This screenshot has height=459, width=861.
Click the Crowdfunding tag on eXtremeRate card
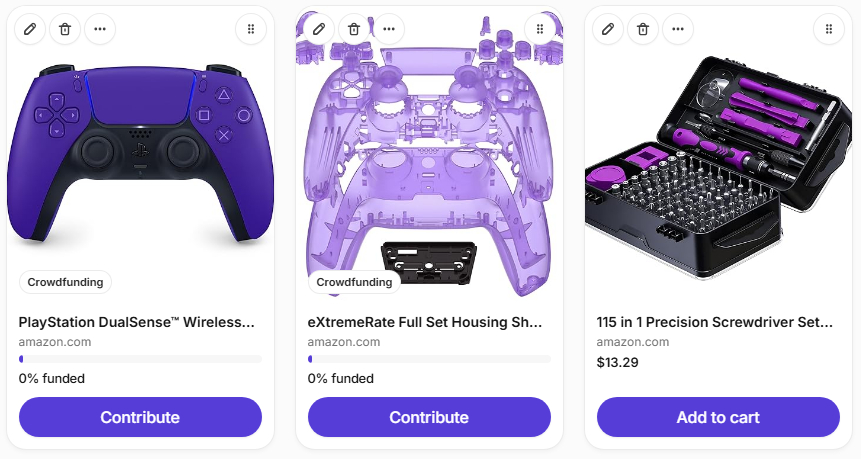click(354, 282)
